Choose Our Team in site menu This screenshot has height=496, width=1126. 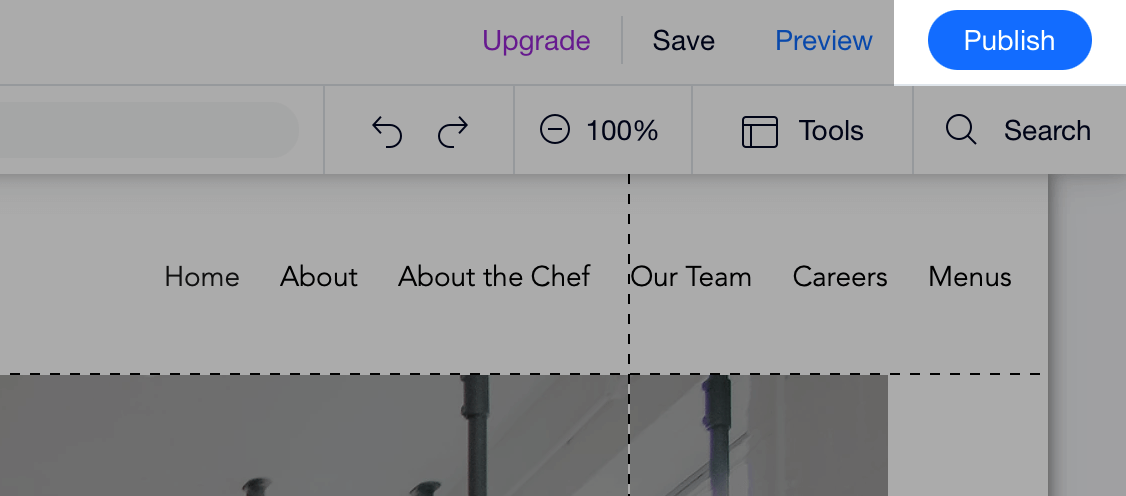[691, 276]
